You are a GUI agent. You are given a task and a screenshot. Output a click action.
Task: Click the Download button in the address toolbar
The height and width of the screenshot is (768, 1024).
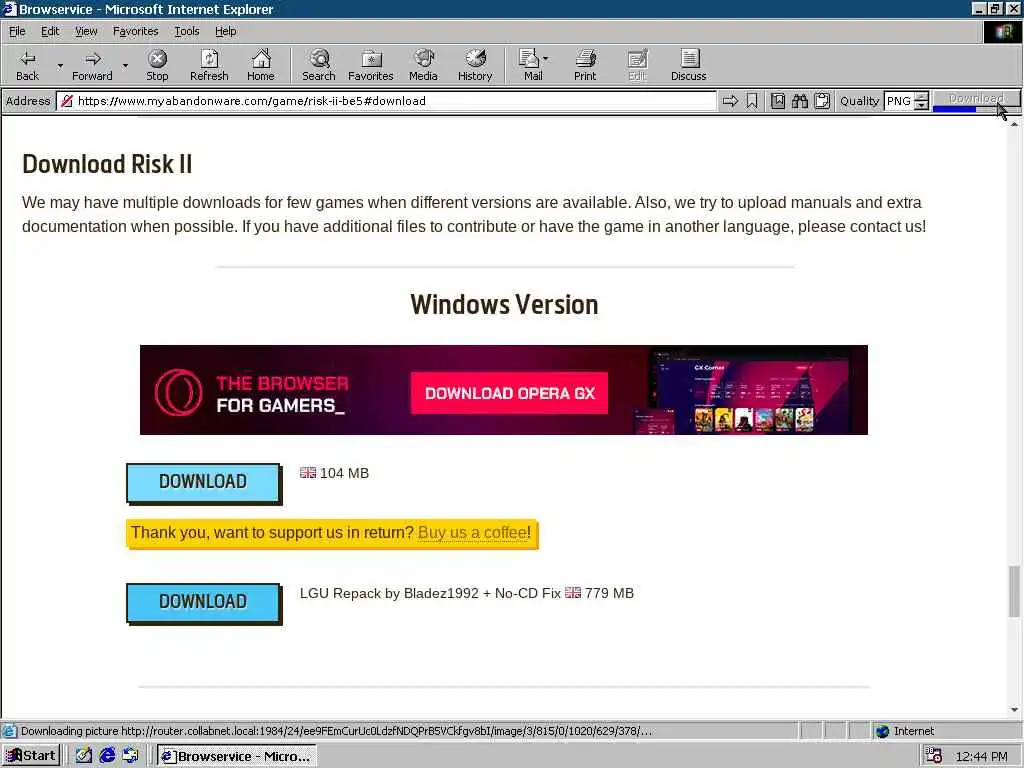tap(976, 98)
